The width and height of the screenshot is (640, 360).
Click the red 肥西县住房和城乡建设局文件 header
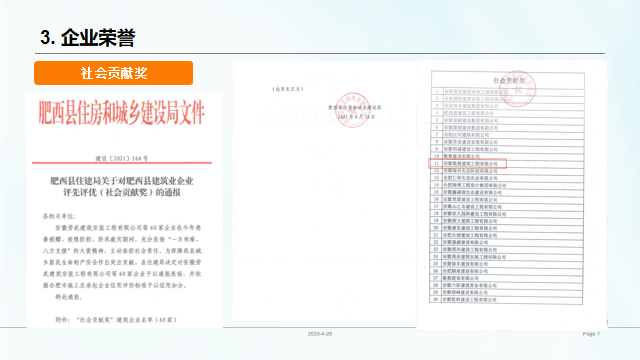tap(121, 113)
